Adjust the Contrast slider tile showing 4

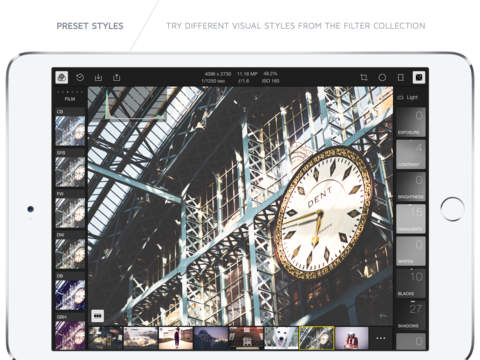pyautogui.click(x=411, y=154)
